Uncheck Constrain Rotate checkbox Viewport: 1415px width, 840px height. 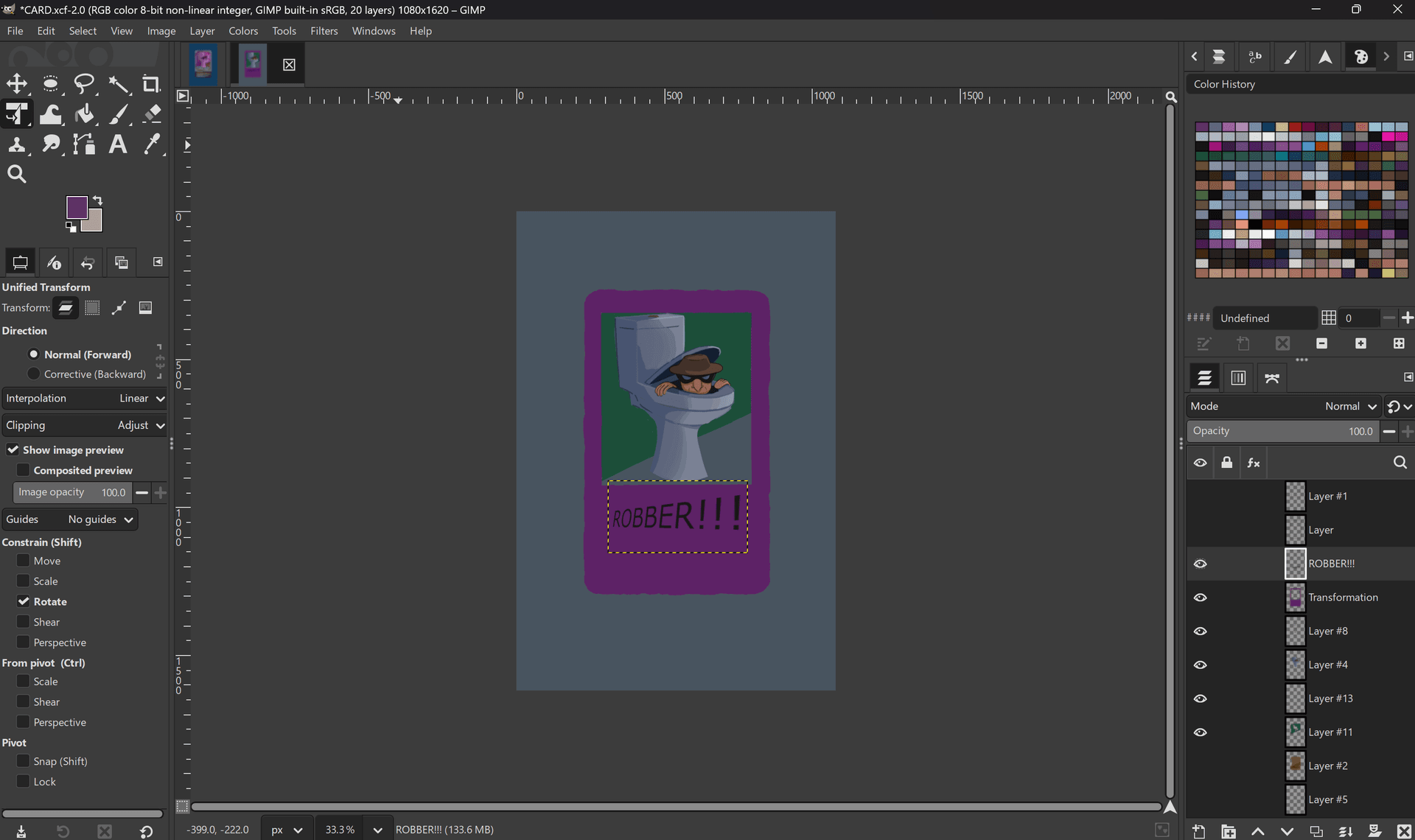[24, 601]
